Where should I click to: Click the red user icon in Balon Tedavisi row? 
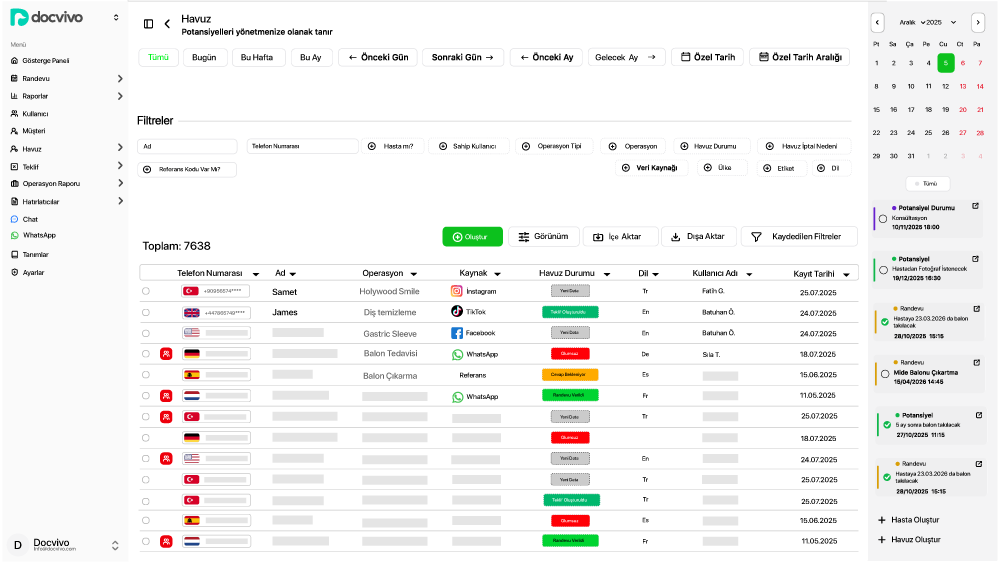[x=166, y=354]
